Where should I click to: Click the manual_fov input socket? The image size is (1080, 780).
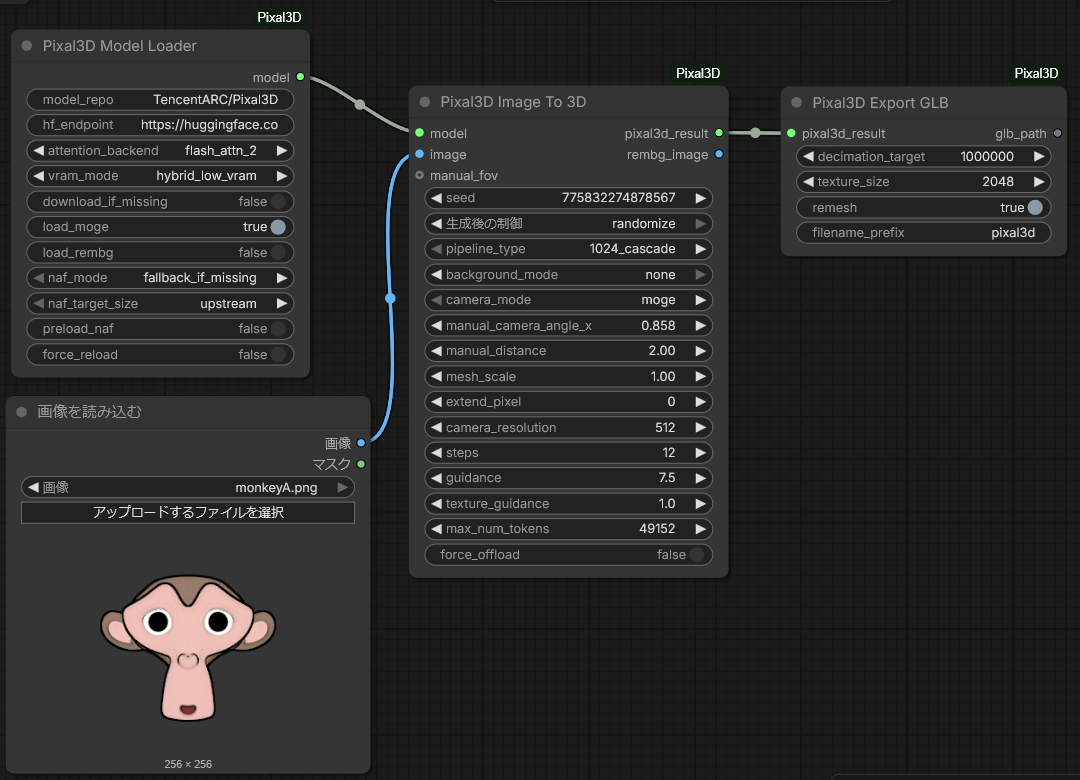pyautogui.click(x=419, y=175)
